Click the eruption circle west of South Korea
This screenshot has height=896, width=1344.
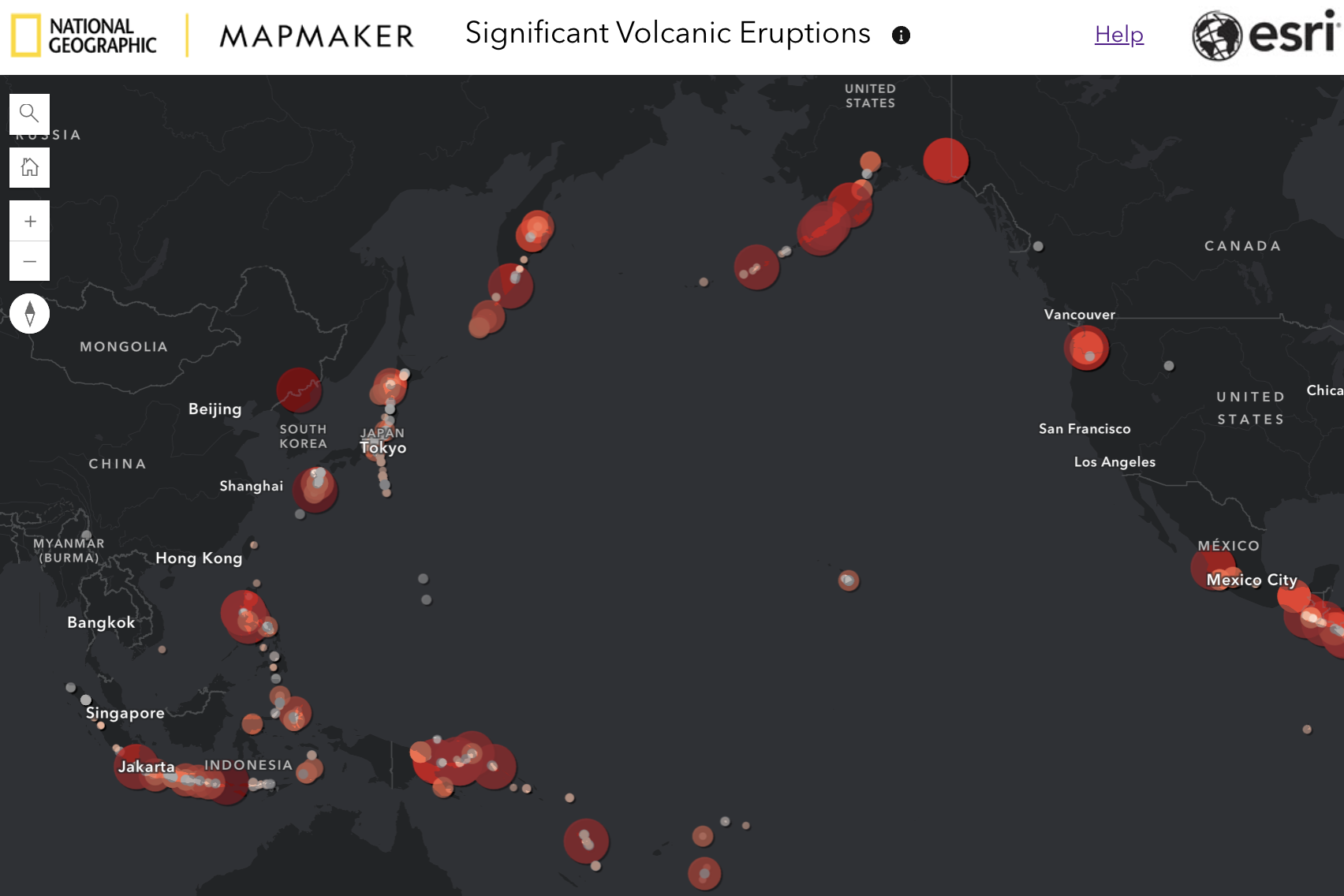tap(299, 390)
